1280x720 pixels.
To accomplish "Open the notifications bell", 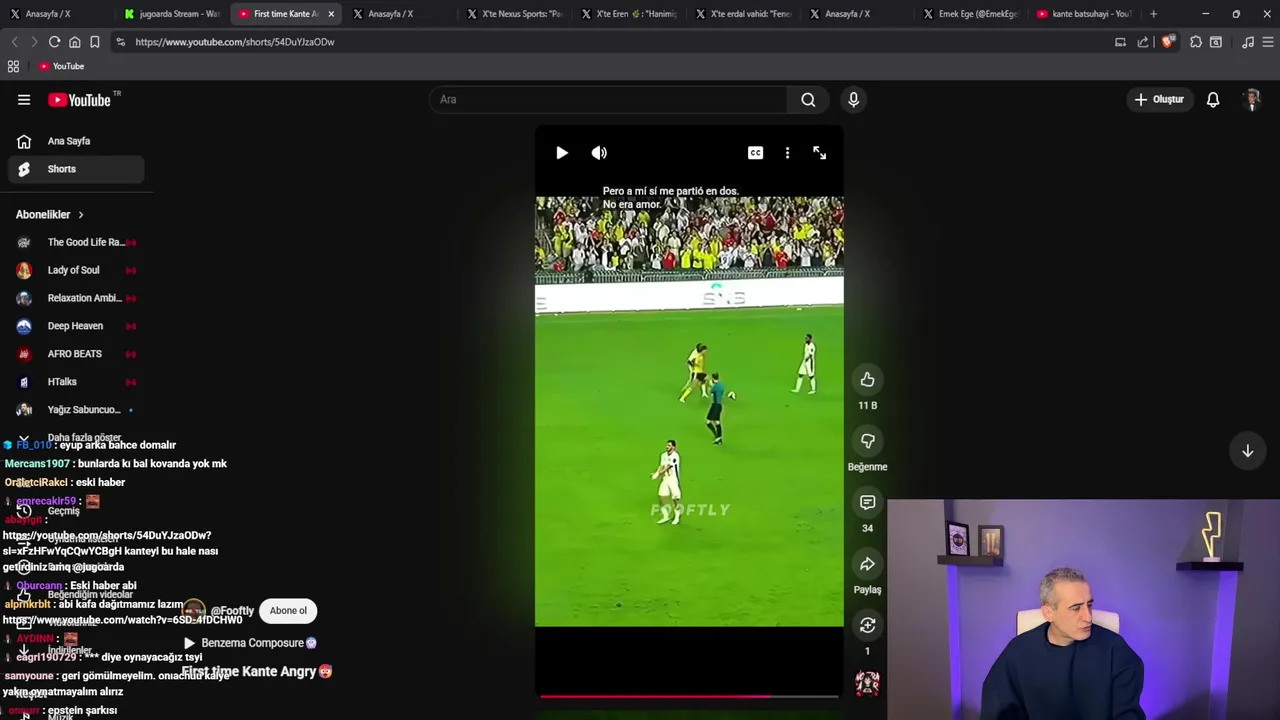I will [x=1213, y=99].
